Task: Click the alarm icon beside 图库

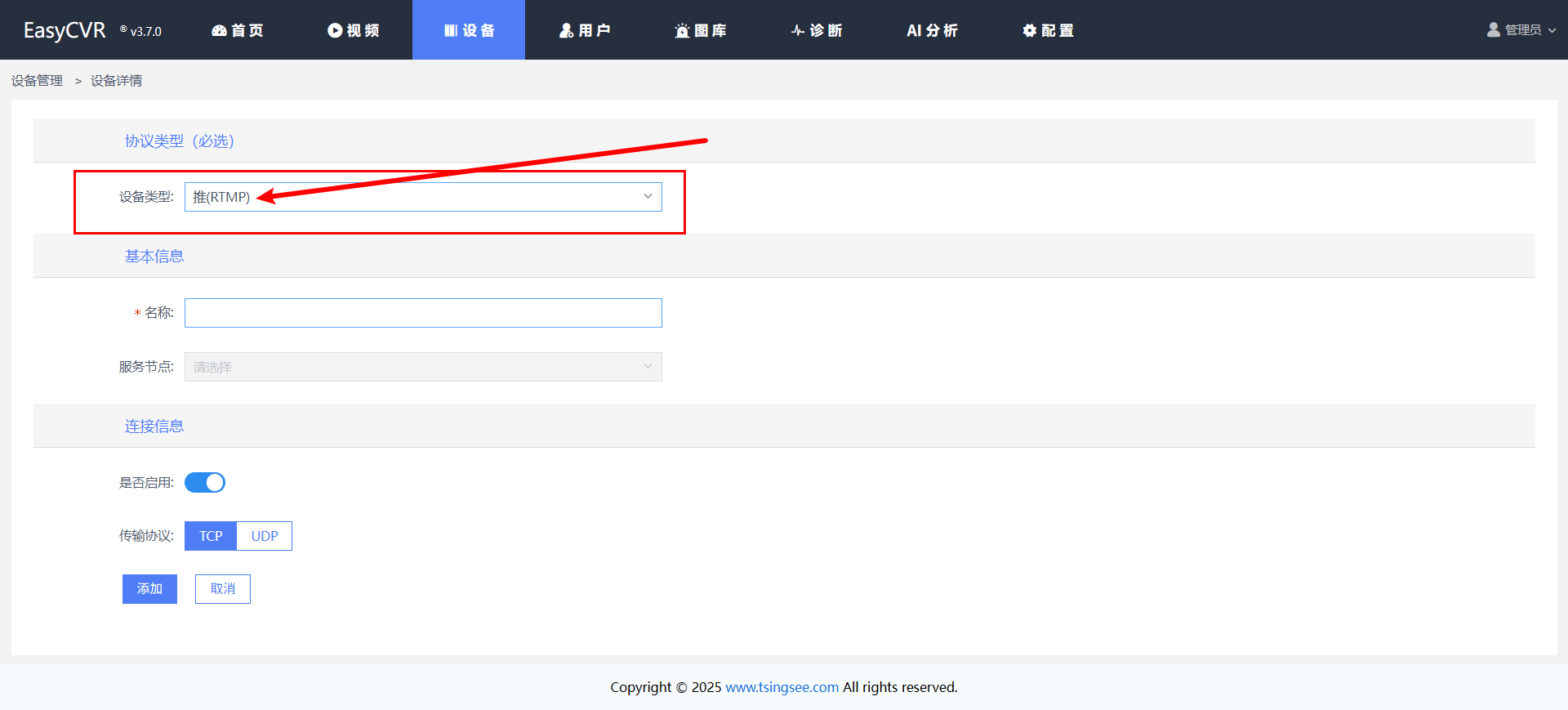Action: [x=682, y=30]
